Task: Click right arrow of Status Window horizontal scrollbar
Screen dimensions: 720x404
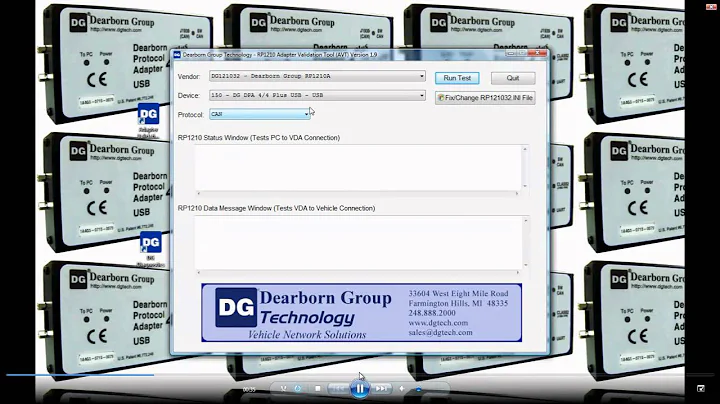Action: pos(517,193)
